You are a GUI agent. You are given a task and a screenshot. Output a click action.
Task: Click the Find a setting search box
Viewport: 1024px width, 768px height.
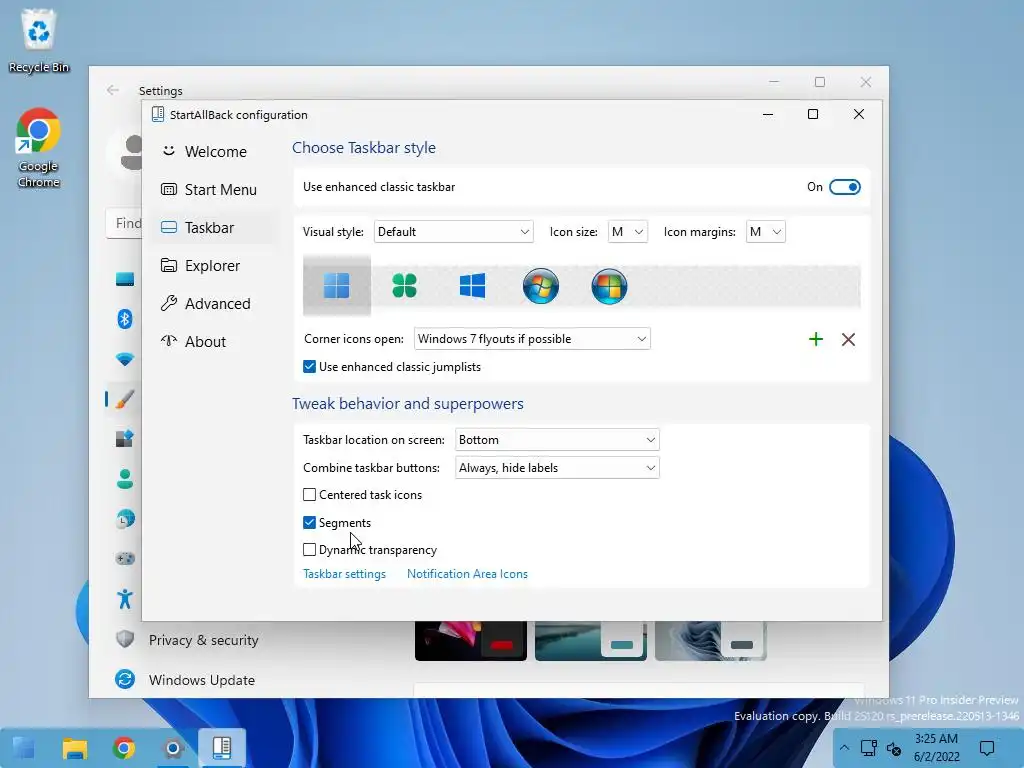(x=124, y=223)
